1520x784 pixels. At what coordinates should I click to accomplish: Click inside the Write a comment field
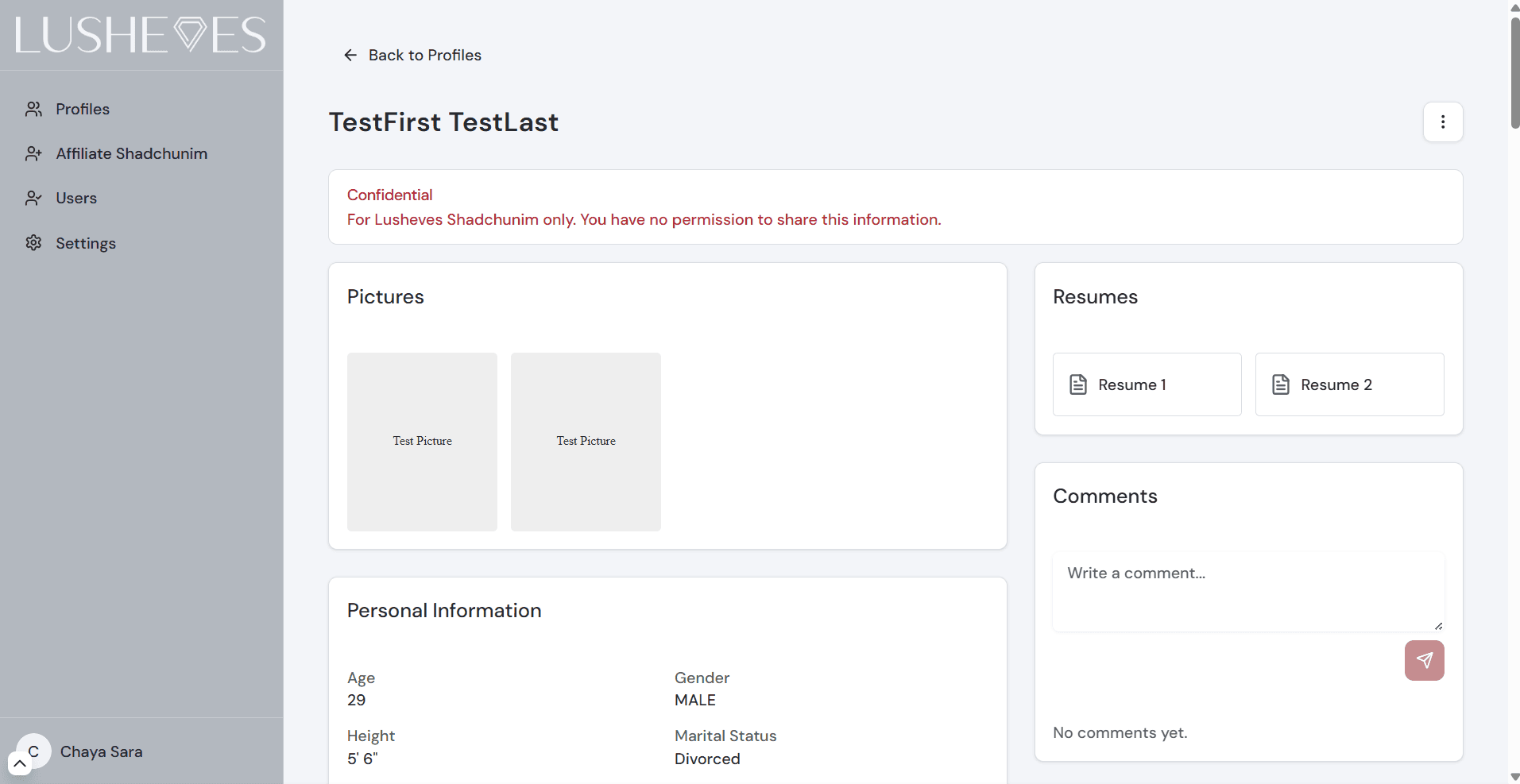coord(1247,592)
